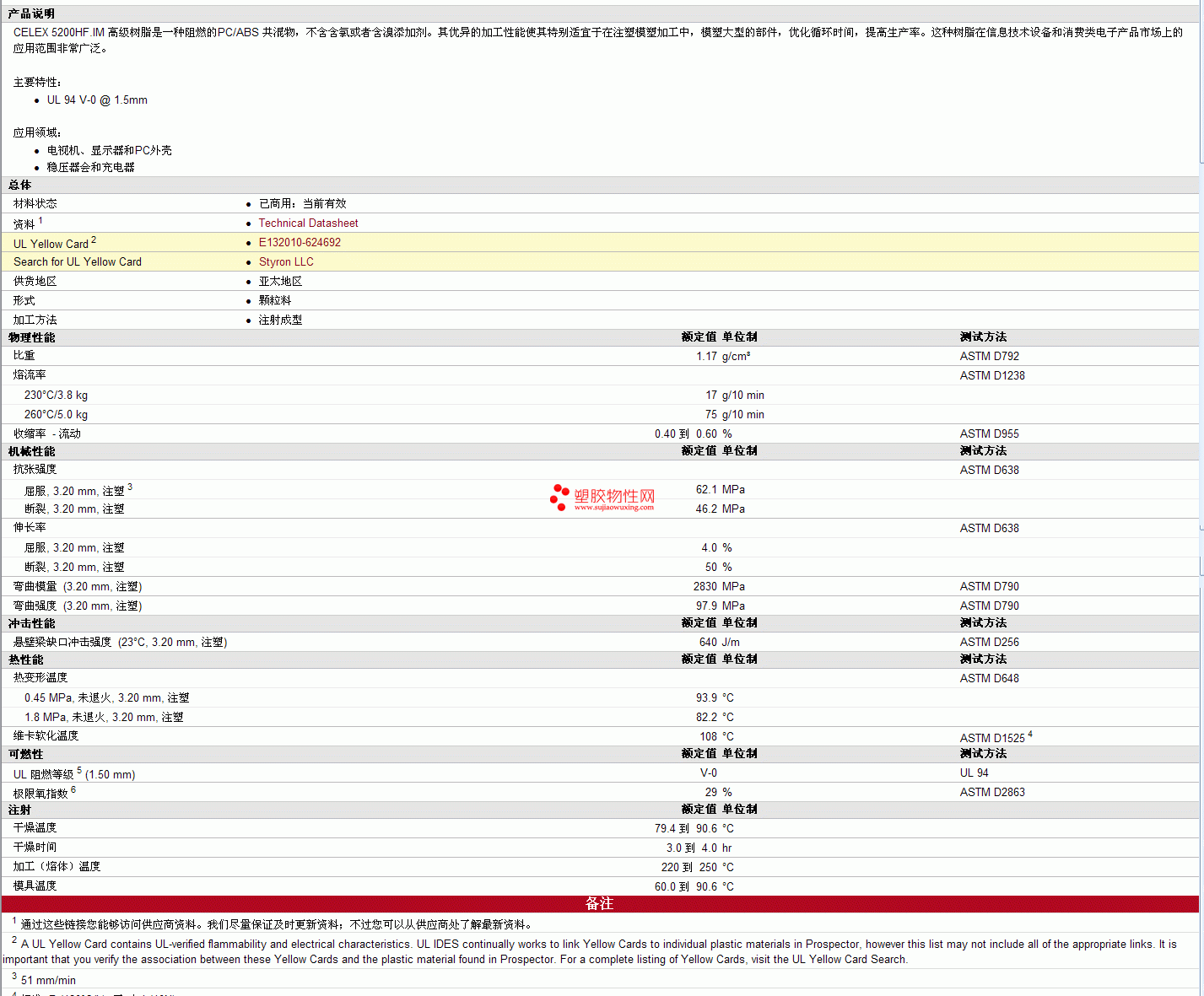Select the 可燃性 section header
The height and width of the screenshot is (996, 1204).
point(25,755)
